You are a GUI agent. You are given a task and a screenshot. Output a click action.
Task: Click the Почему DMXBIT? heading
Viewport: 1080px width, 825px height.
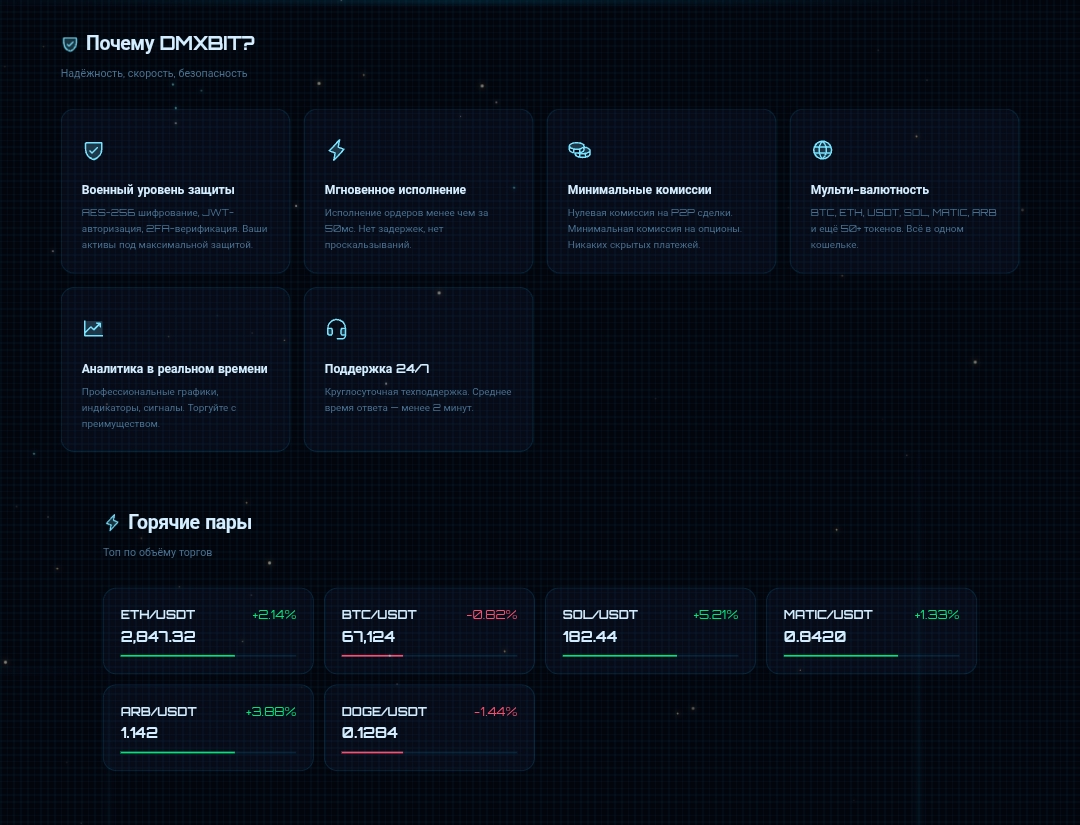(x=170, y=43)
